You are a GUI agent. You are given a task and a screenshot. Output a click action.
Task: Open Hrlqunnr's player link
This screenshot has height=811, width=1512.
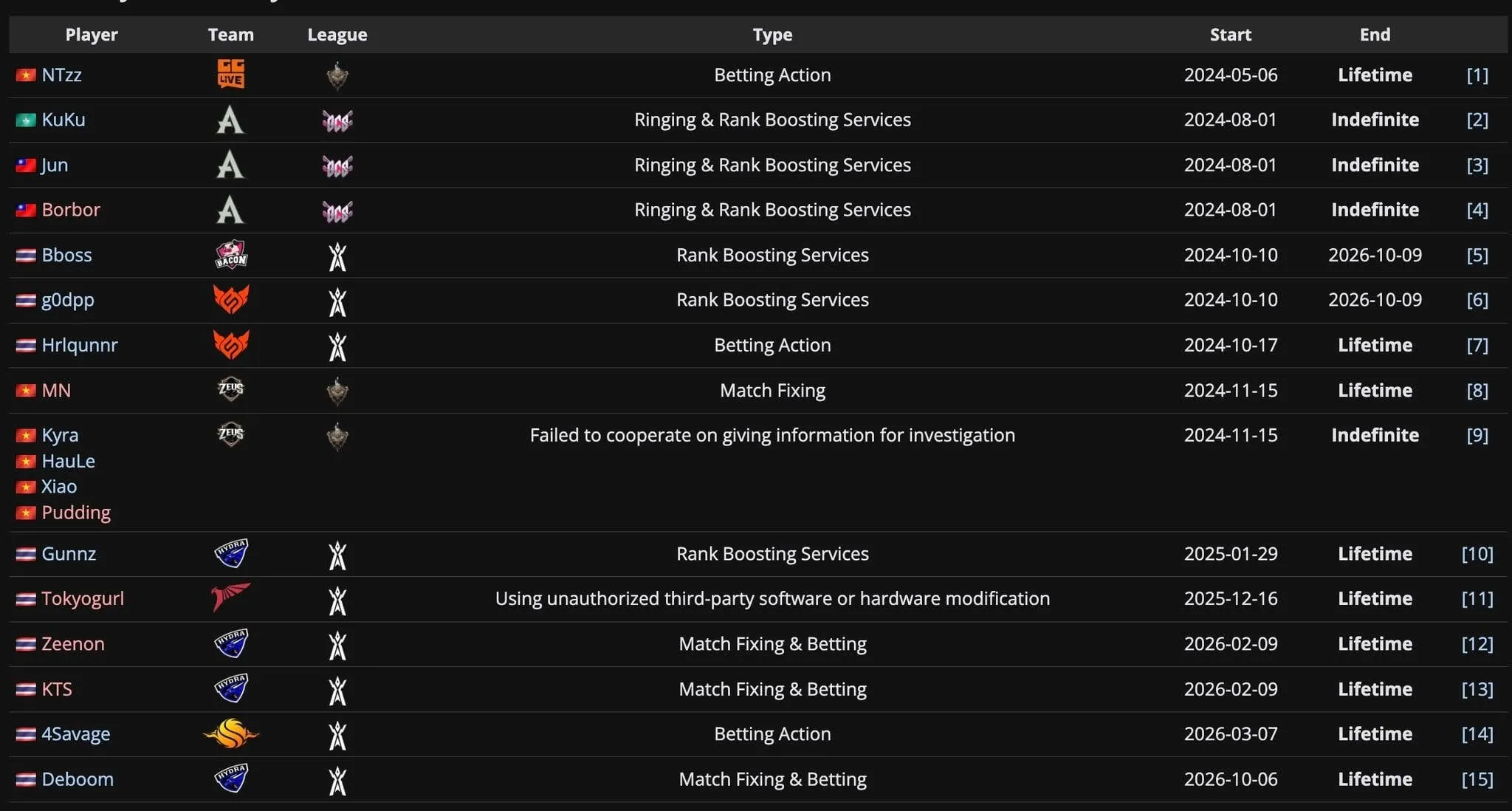80,345
